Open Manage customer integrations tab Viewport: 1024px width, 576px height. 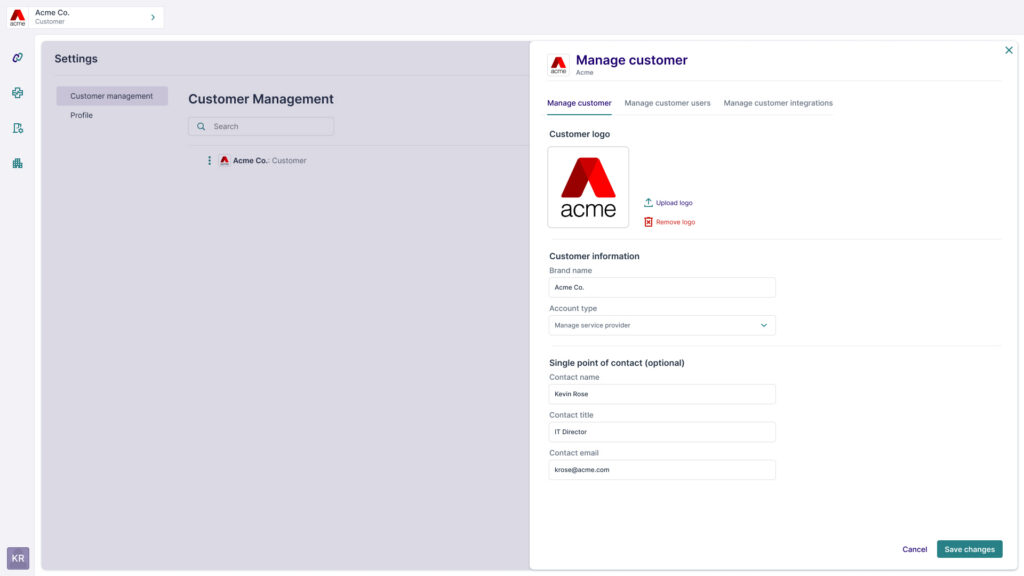point(778,103)
